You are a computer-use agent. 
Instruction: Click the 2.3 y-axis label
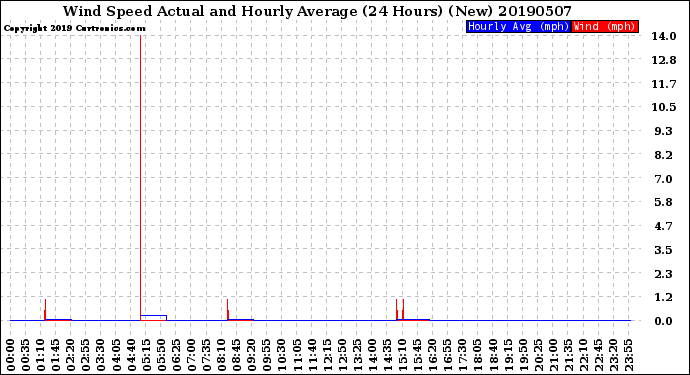pos(664,274)
